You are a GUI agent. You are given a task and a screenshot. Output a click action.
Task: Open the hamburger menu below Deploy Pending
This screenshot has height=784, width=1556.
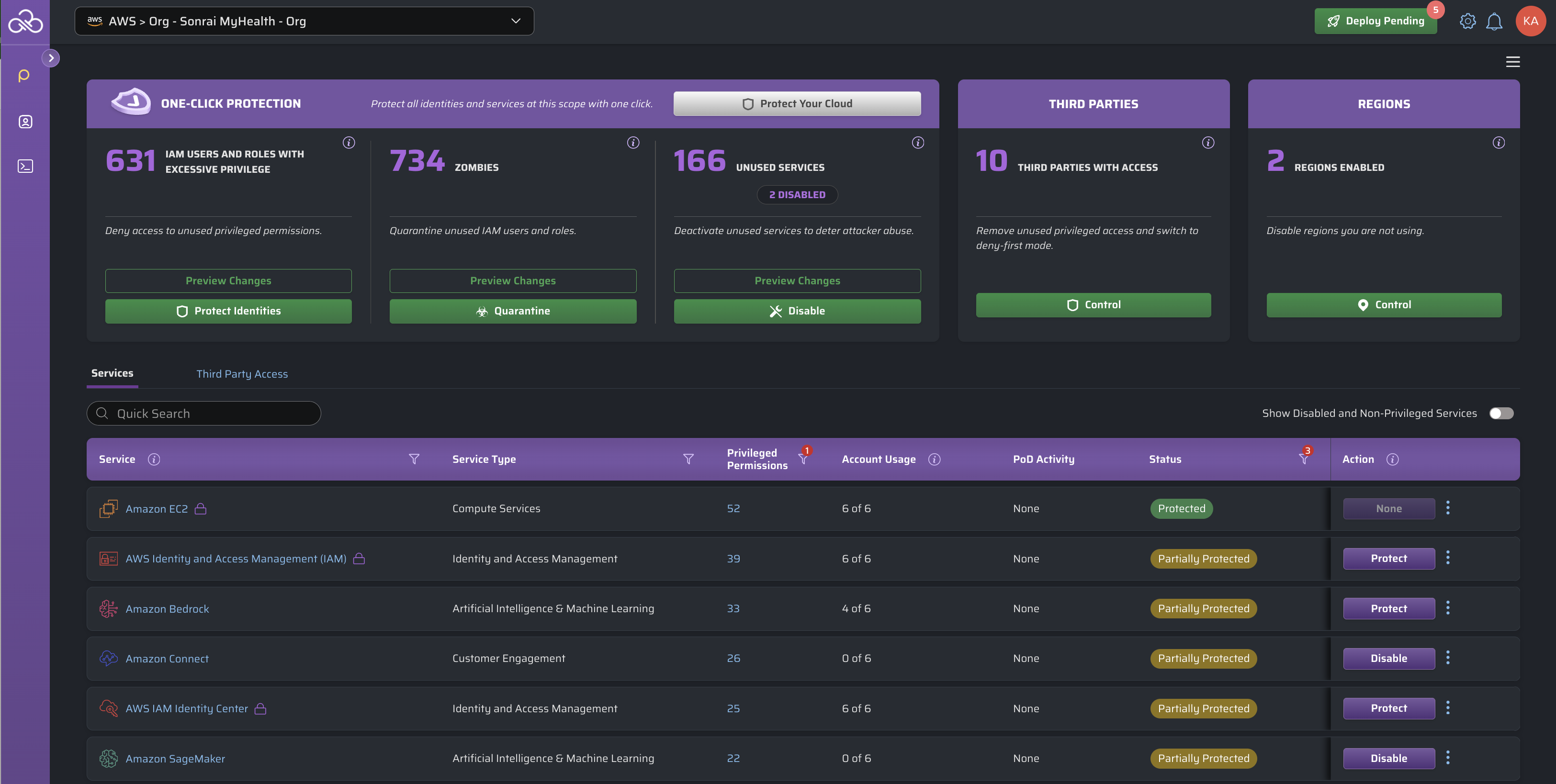(1513, 62)
